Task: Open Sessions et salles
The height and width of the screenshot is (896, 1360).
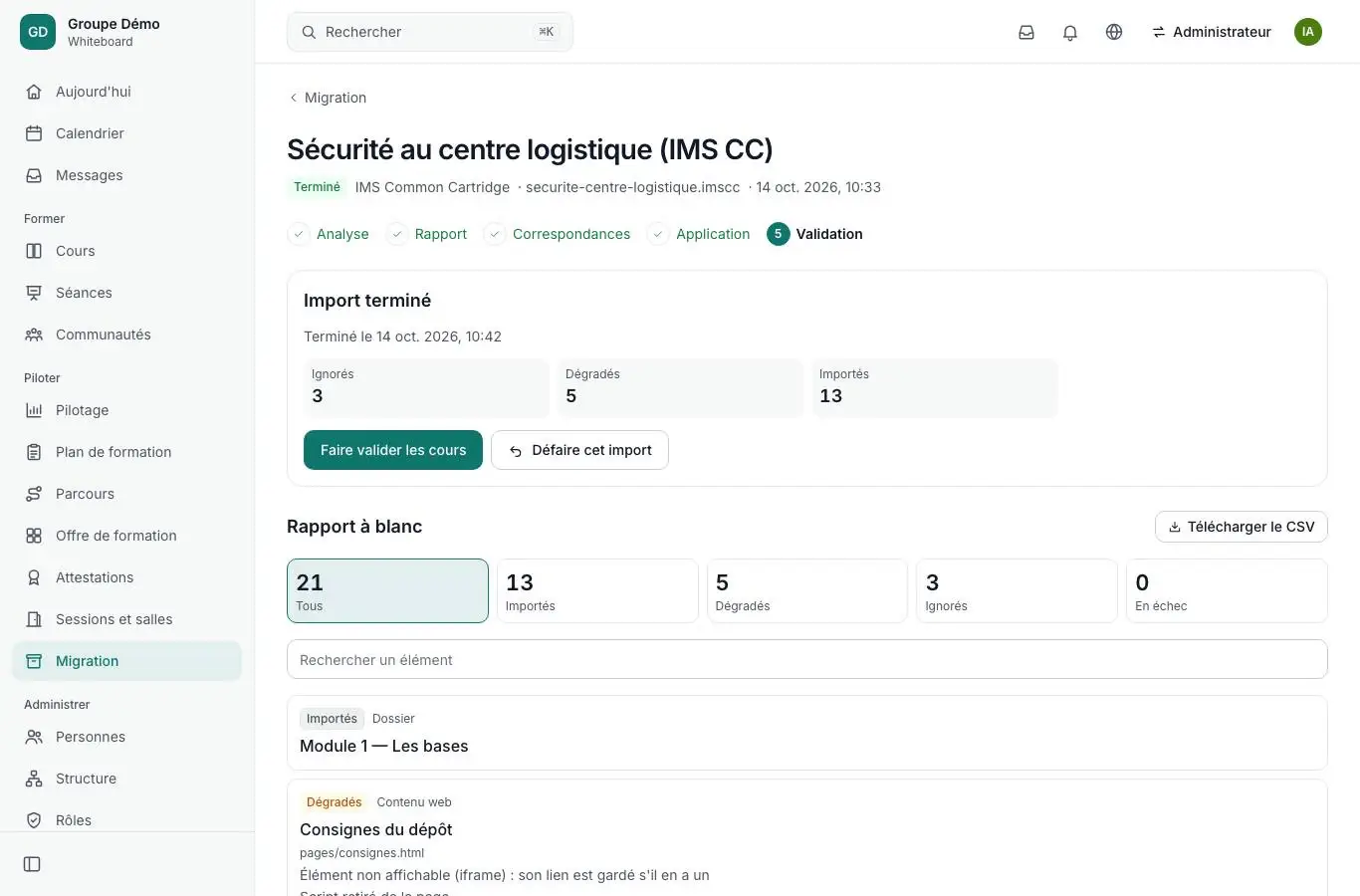Action: tap(126, 619)
